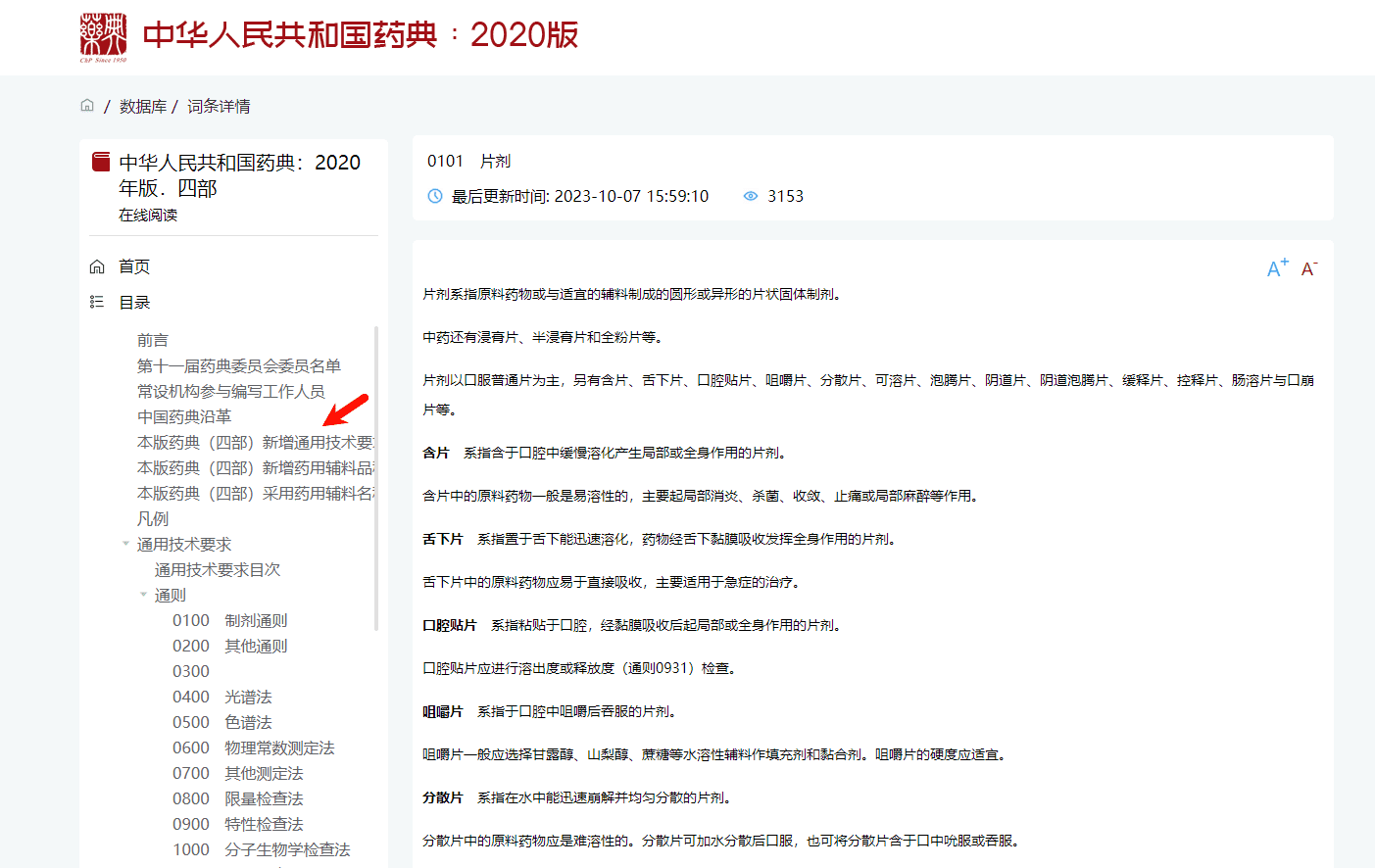Open 本版药典（四部）新增药用辅料品种 entry

tap(255, 467)
